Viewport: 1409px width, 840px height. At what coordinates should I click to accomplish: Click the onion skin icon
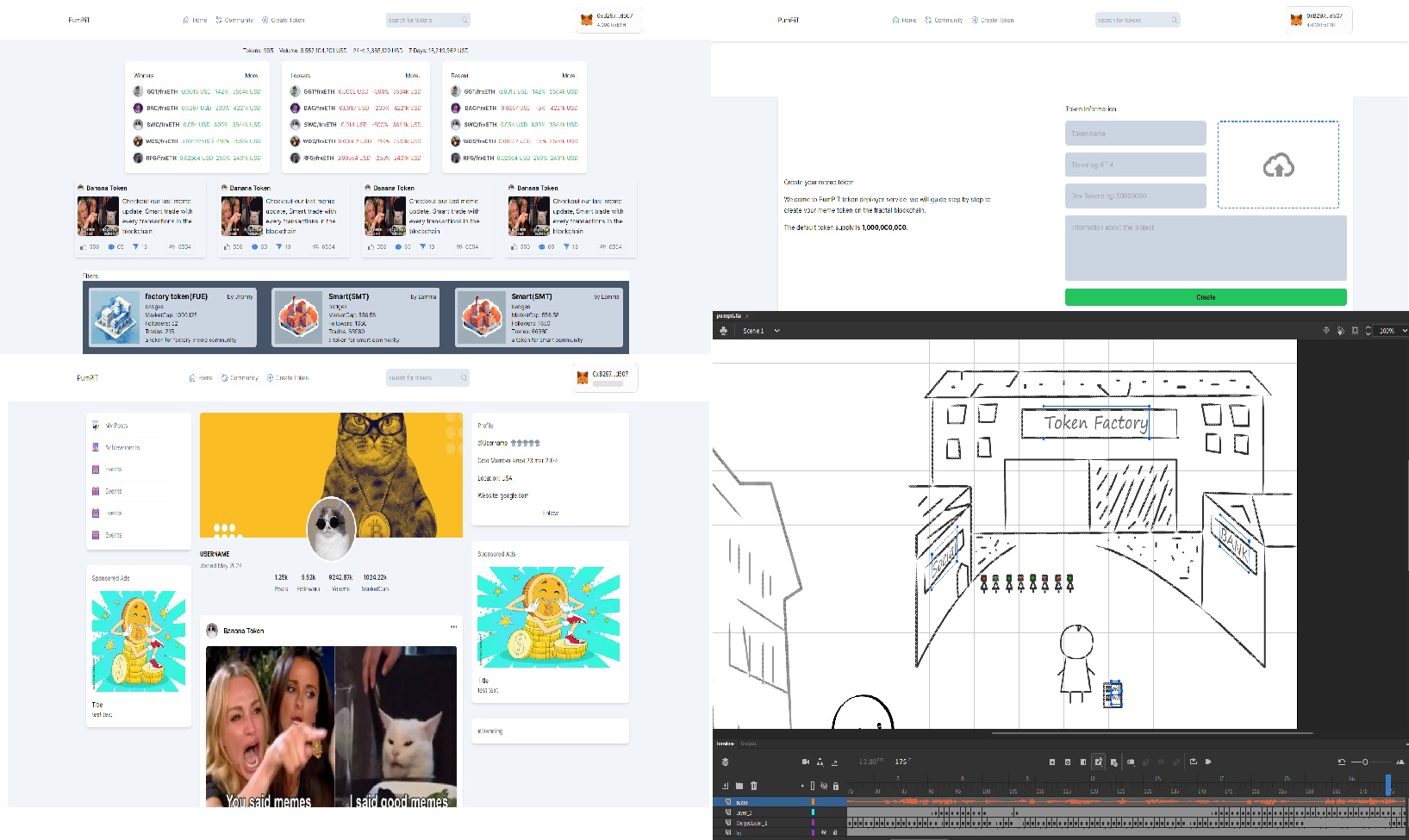point(1131,762)
